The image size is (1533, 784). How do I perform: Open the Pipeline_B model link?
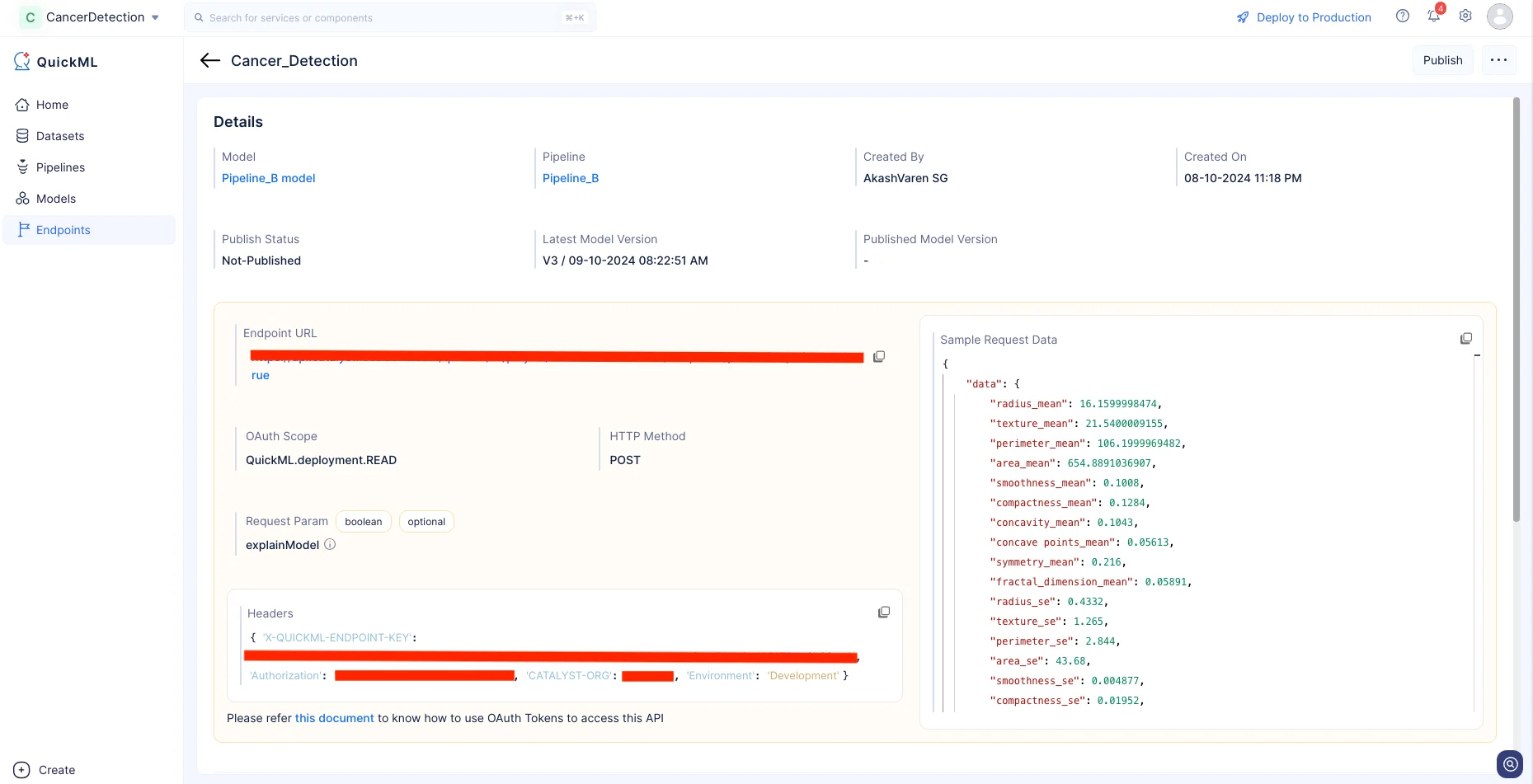click(268, 178)
